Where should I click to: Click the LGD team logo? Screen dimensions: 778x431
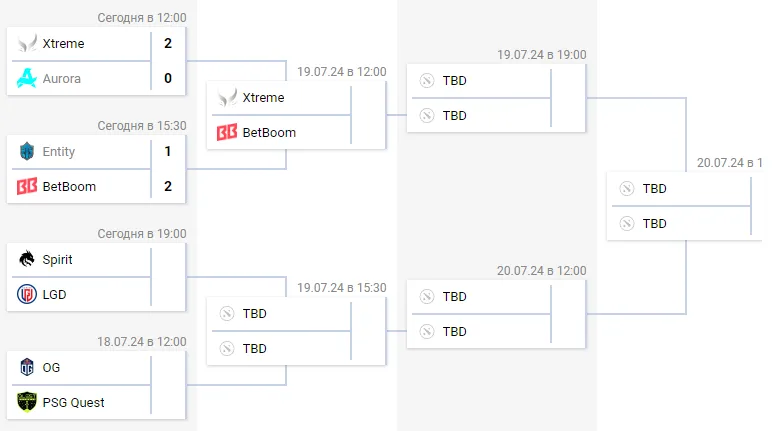click(x=27, y=294)
